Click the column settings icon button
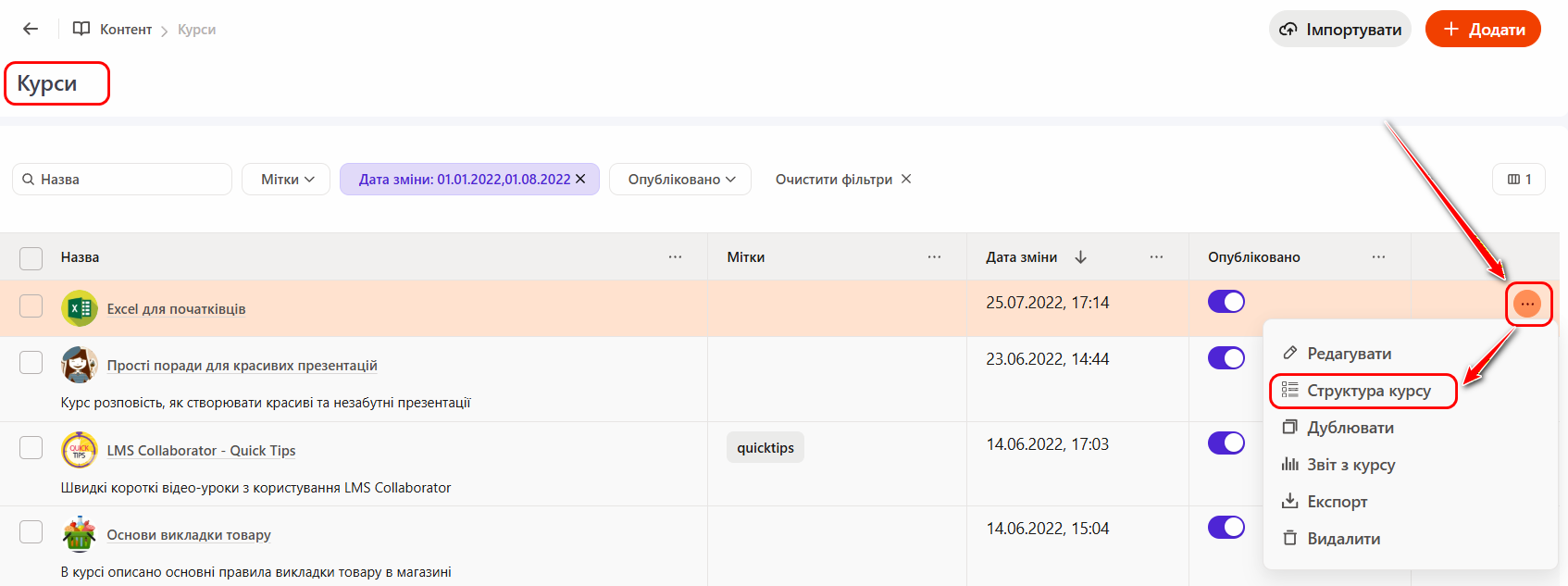The image size is (1568, 586). coord(1518,180)
